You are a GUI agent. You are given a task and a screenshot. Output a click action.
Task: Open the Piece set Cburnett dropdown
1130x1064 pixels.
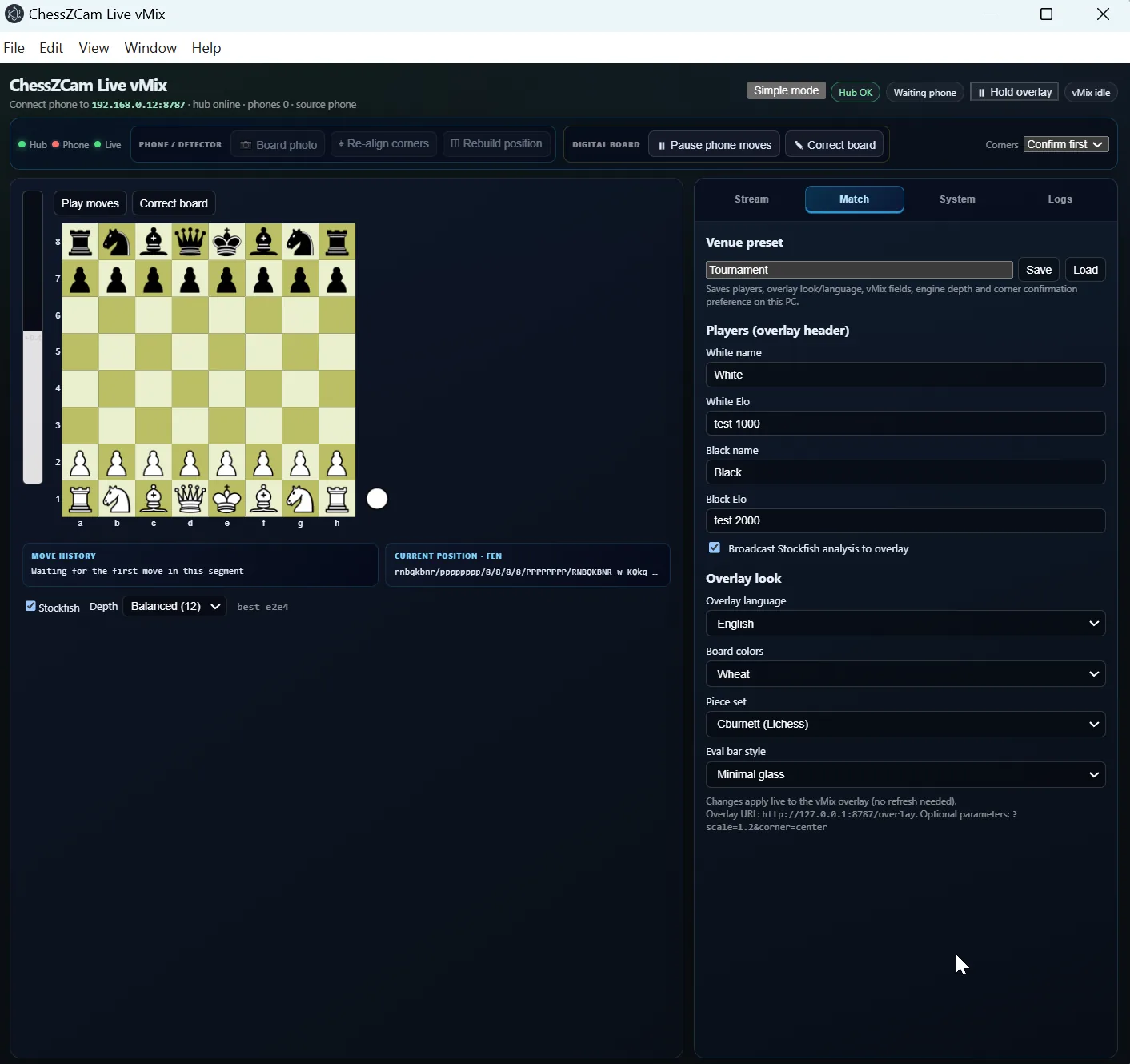click(905, 724)
